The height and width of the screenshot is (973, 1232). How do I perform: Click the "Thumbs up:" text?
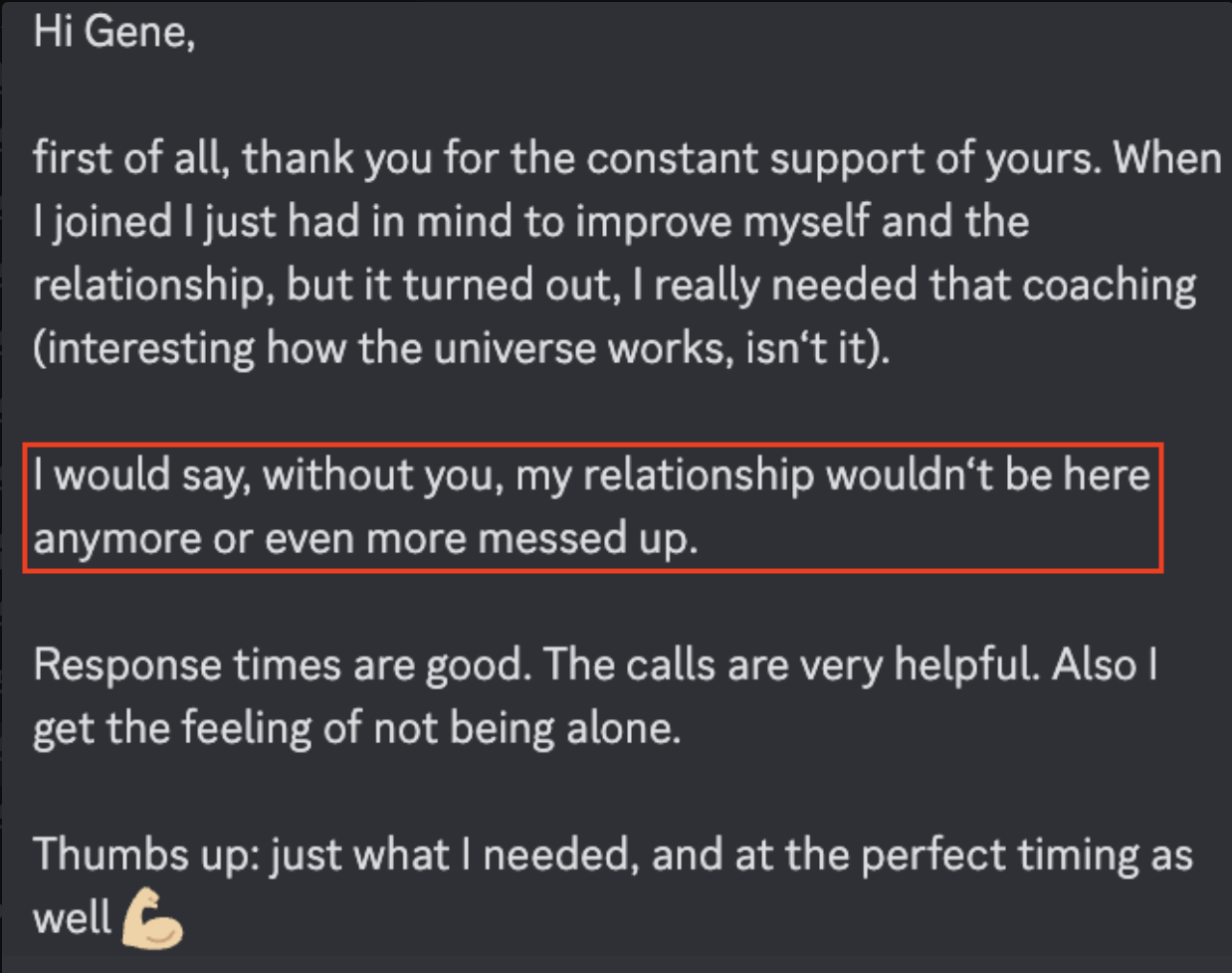coord(147,855)
